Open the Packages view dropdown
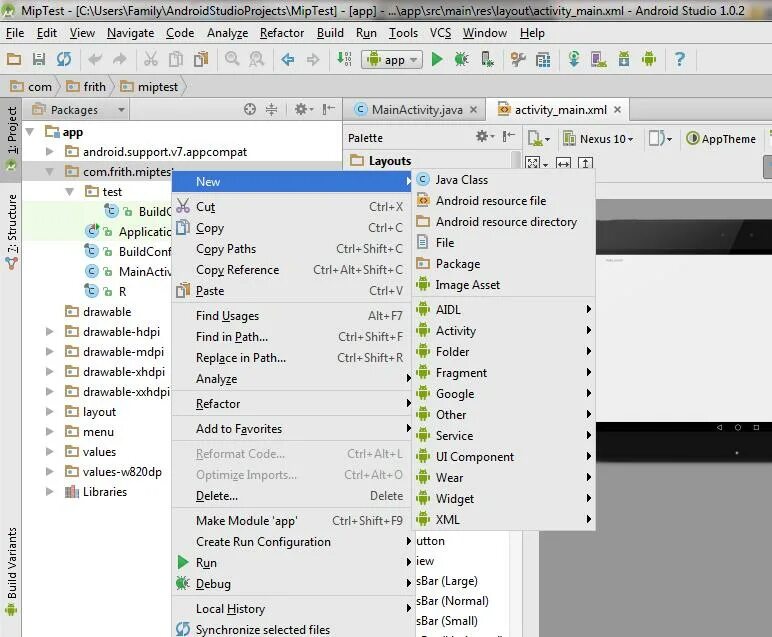The width and height of the screenshot is (772, 637). (x=79, y=109)
